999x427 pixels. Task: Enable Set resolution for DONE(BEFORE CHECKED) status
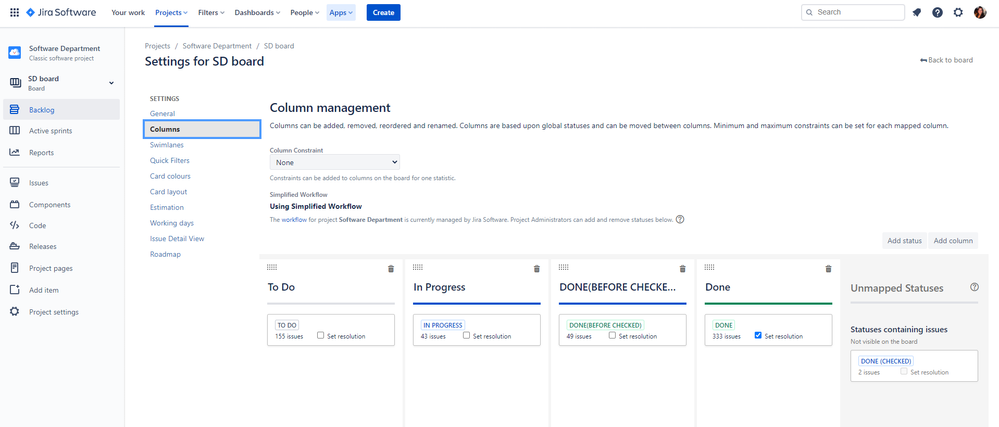[x=612, y=335]
